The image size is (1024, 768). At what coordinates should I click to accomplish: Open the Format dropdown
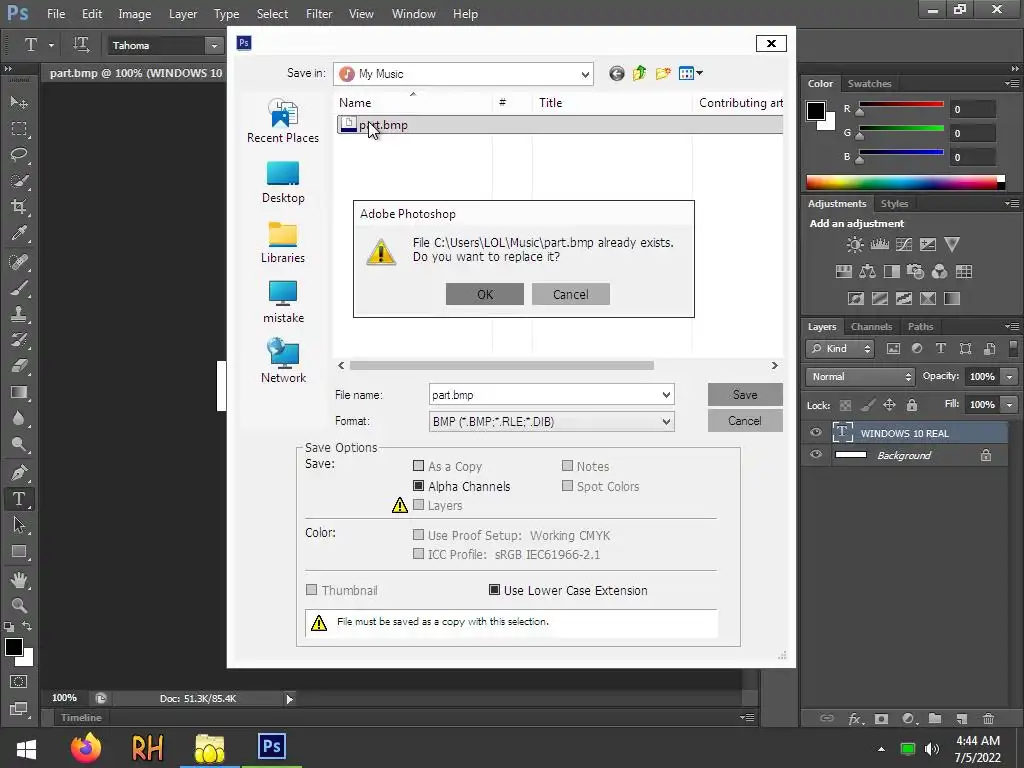666,422
